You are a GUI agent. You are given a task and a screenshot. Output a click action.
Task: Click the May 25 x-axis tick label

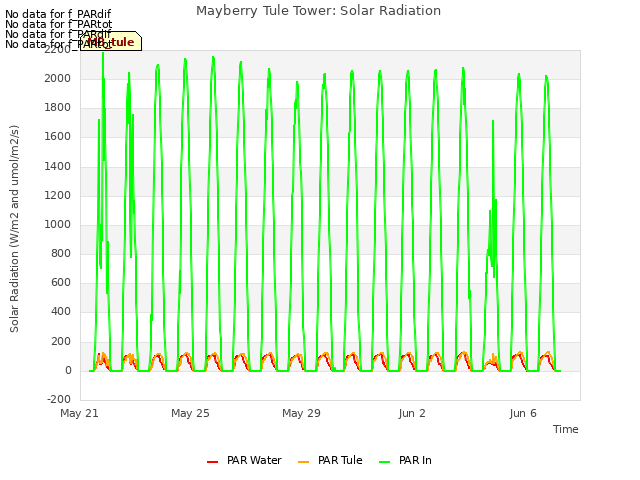pos(190,413)
